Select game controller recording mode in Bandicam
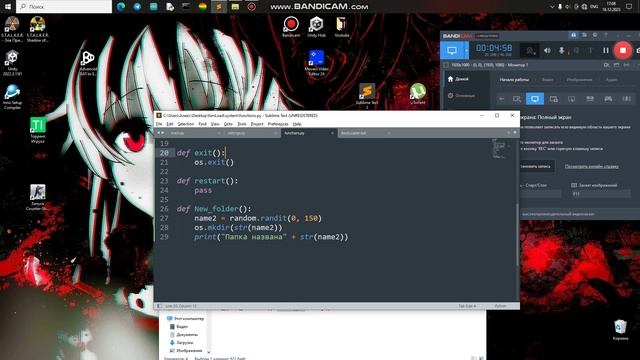This screenshot has height=360, width=640. click(x=608, y=99)
